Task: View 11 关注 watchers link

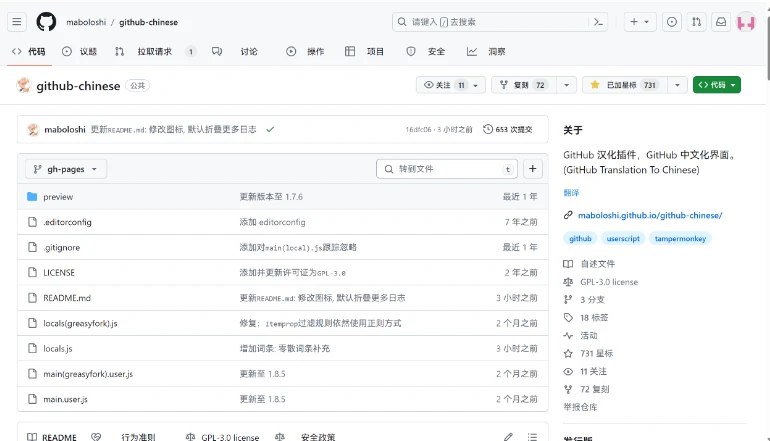Action: click(x=585, y=371)
